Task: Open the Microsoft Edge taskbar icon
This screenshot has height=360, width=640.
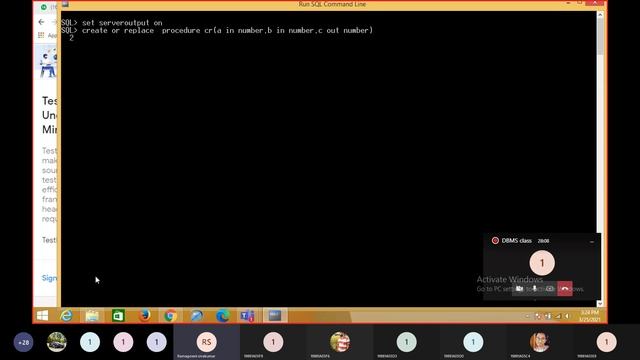Action: 222,316
